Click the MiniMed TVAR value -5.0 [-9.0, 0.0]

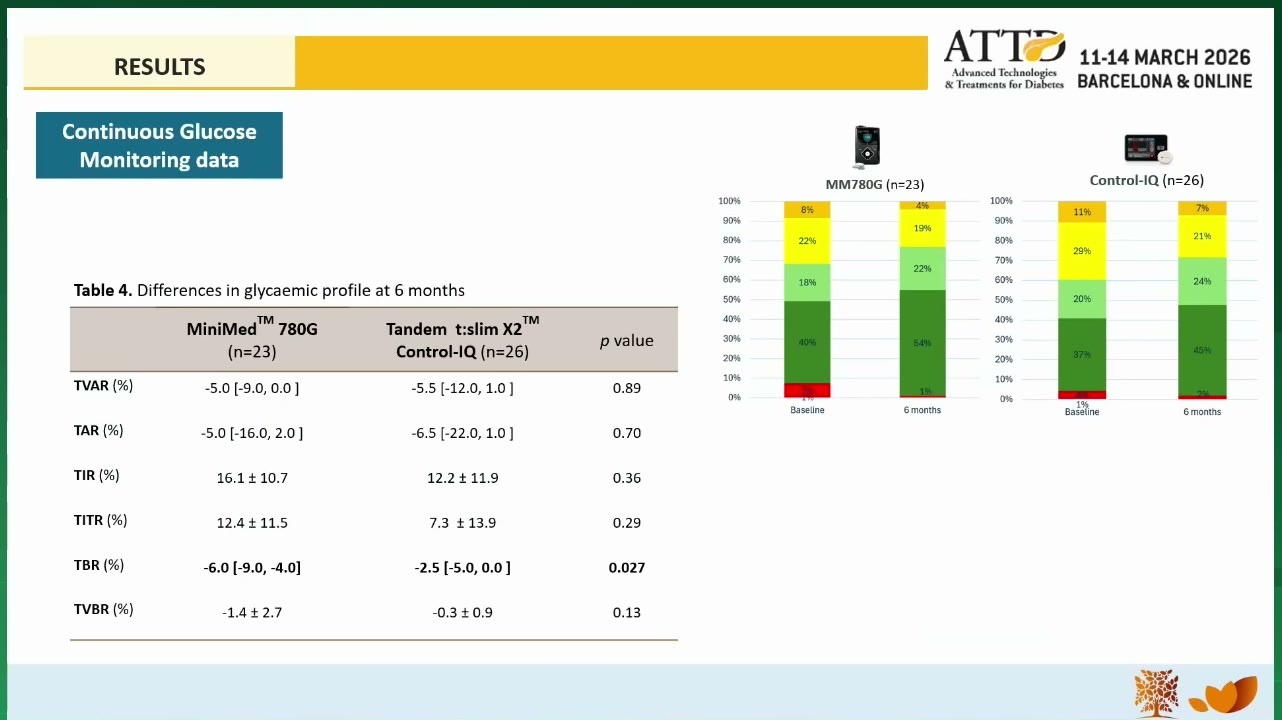[252, 388]
